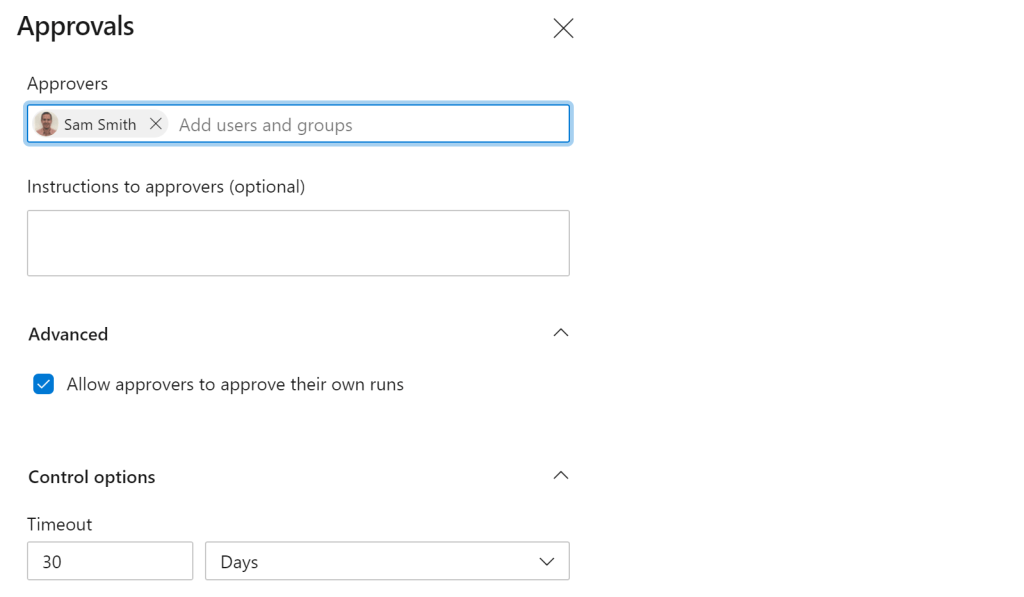Screen dimensions: 1024x597
Task: Click the Approvals panel title
Action: pyautogui.click(x=76, y=27)
